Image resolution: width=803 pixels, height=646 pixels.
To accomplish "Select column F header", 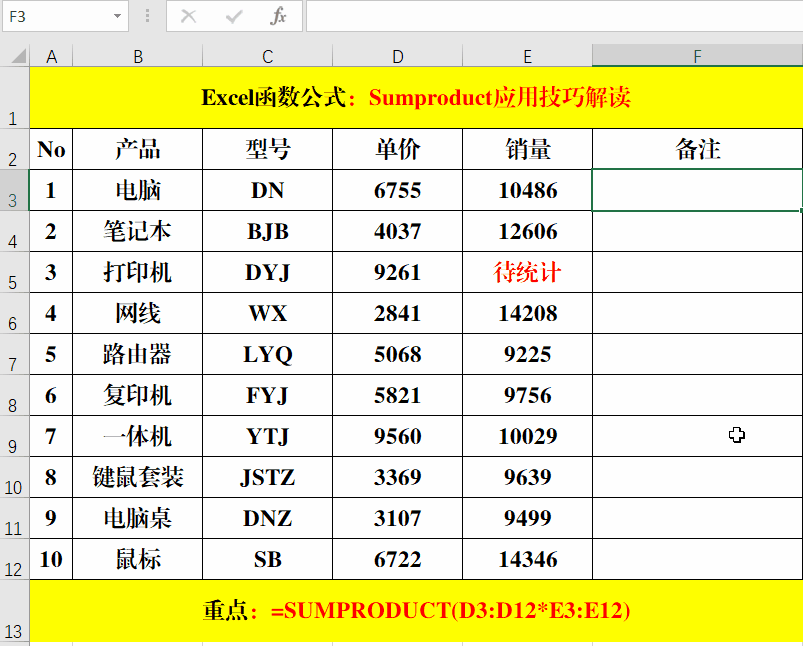I will (x=698, y=56).
